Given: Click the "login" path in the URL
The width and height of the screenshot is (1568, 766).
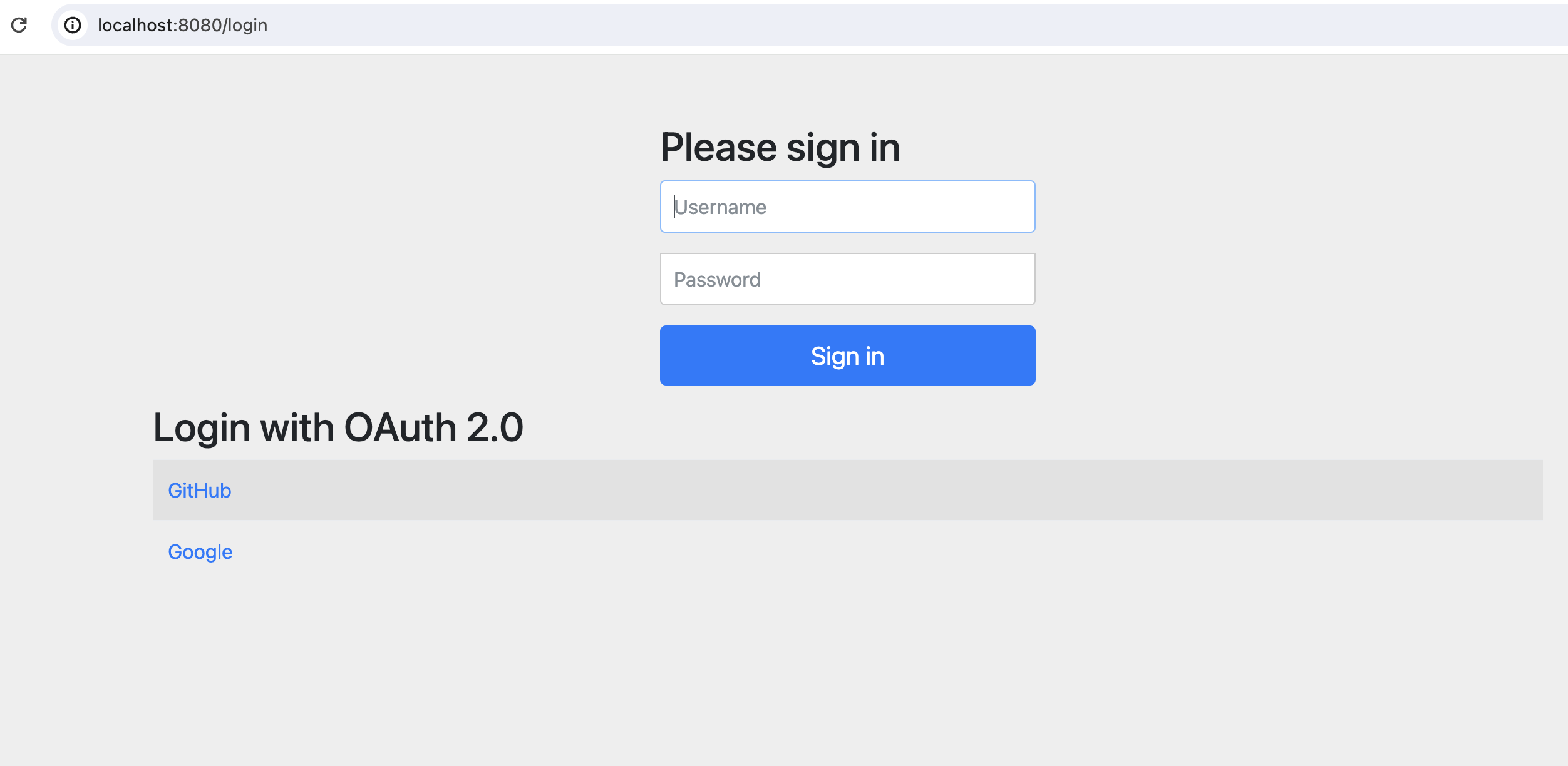Looking at the screenshot, I should pyautogui.click(x=247, y=25).
